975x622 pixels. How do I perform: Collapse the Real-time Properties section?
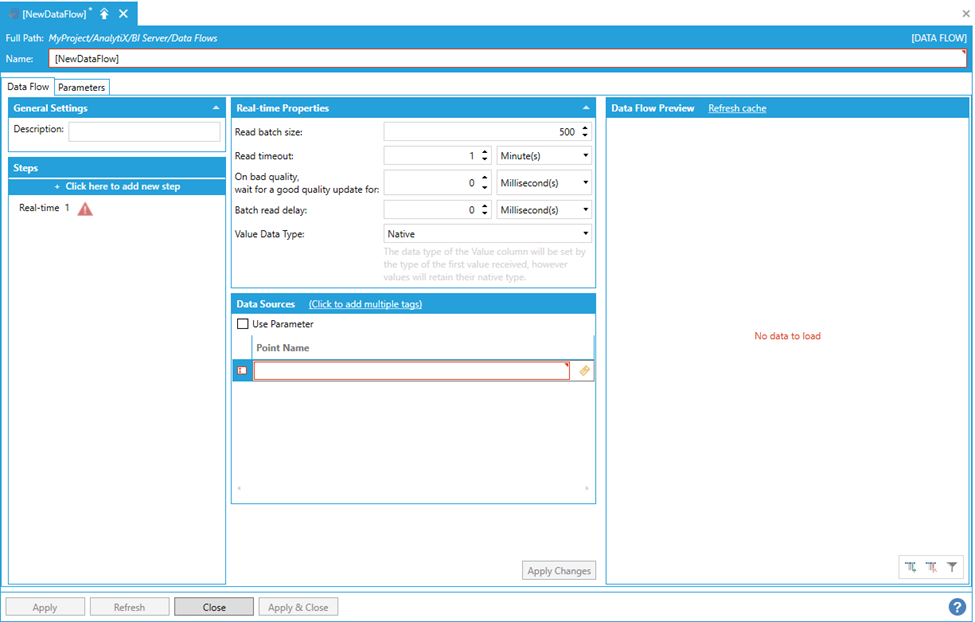pos(586,108)
